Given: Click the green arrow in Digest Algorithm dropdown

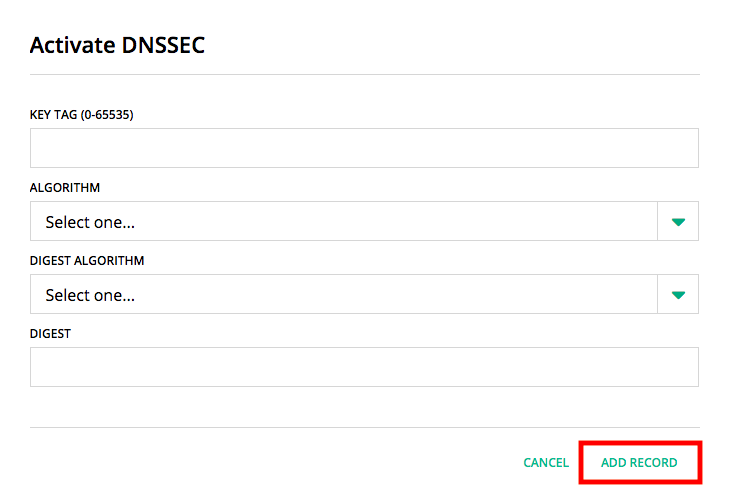Looking at the screenshot, I should point(678,295).
